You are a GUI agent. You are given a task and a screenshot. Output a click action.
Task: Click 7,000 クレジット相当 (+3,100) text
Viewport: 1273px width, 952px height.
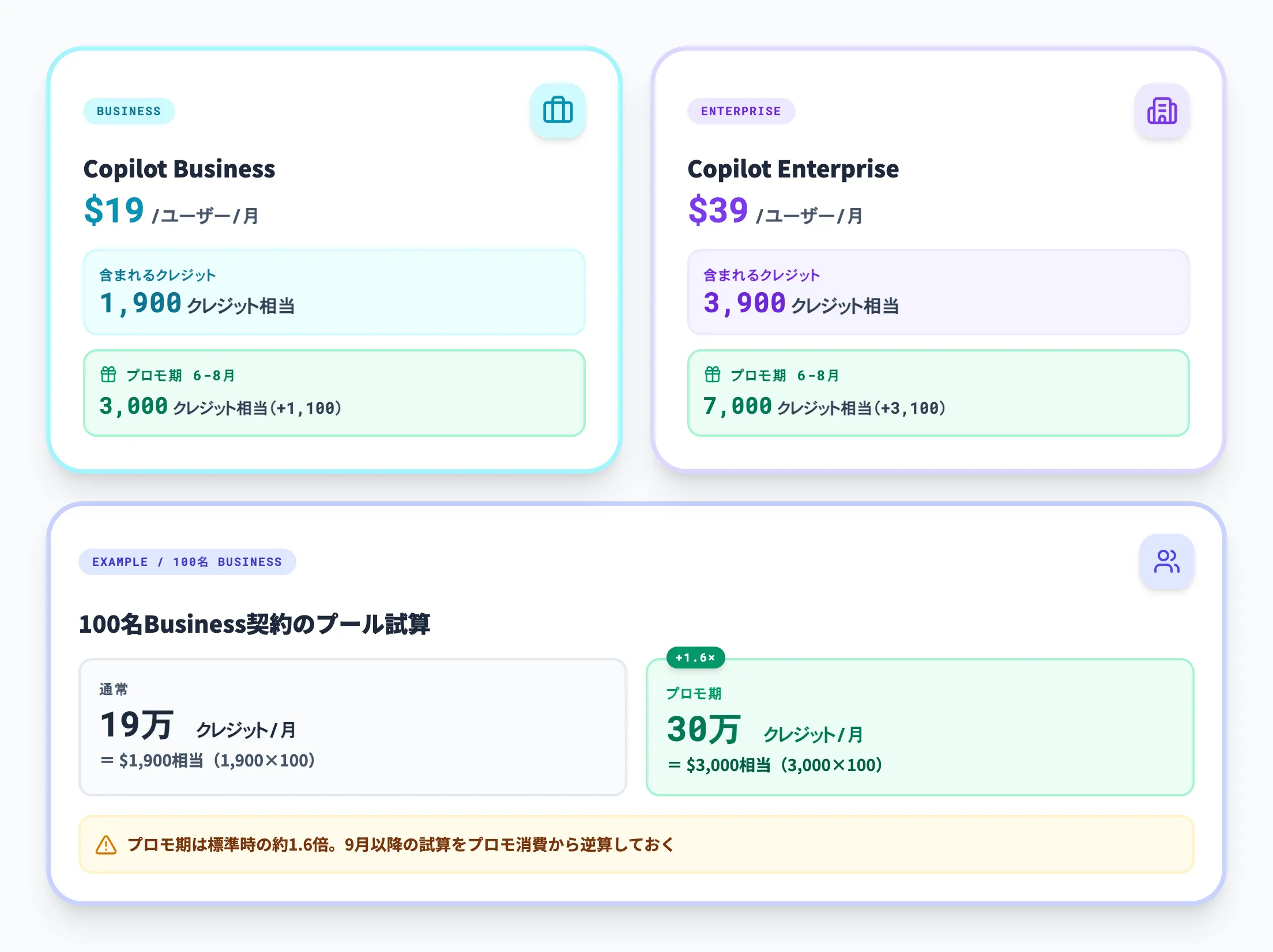pos(825,407)
